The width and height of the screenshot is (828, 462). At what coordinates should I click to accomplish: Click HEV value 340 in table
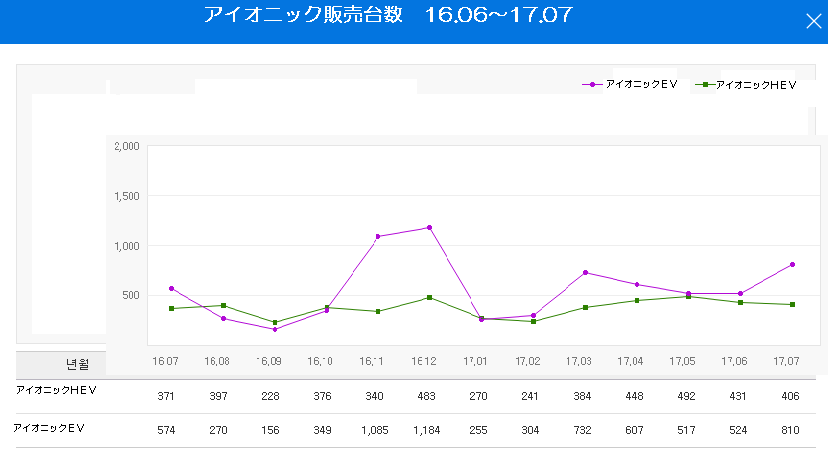tap(374, 396)
